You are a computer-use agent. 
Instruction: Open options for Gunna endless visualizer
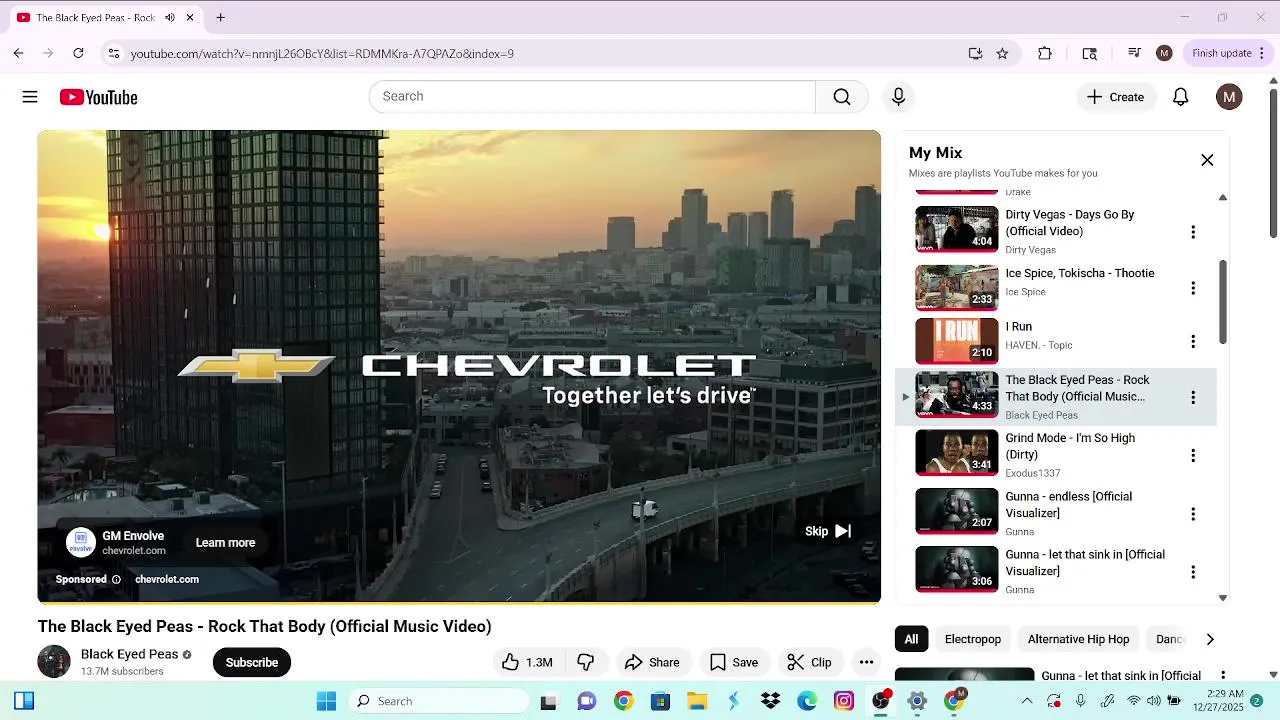[1192, 514]
